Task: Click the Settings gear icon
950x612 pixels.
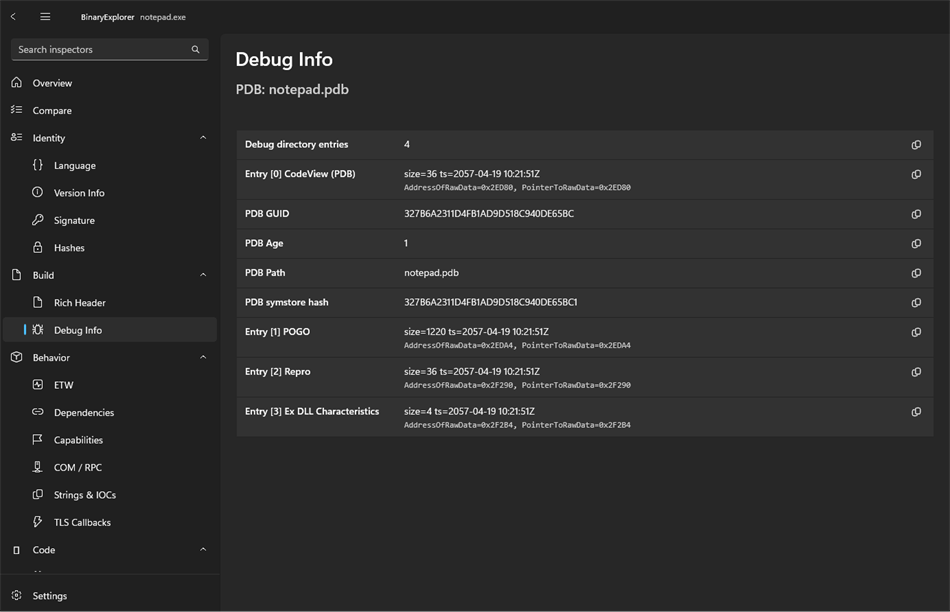Action: tap(16, 595)
